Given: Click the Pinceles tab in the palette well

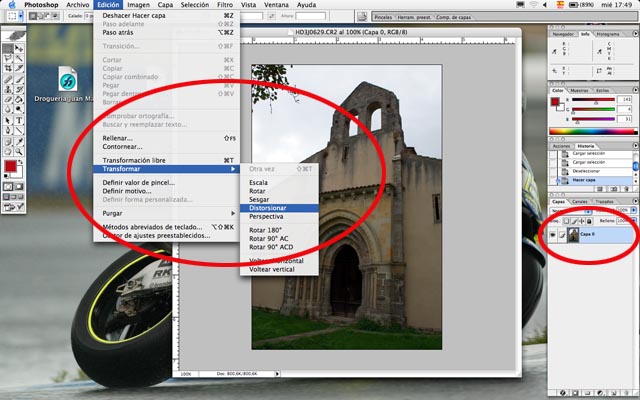Looking at the screenshot, I should coord(382,18).
